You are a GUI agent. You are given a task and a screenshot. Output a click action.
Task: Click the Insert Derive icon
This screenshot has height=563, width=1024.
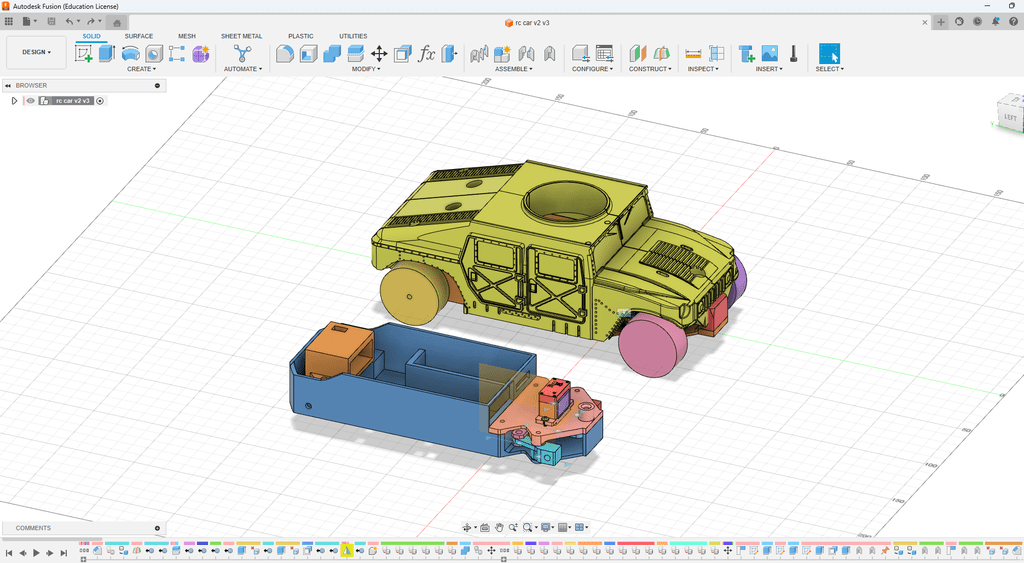(746, 54)
